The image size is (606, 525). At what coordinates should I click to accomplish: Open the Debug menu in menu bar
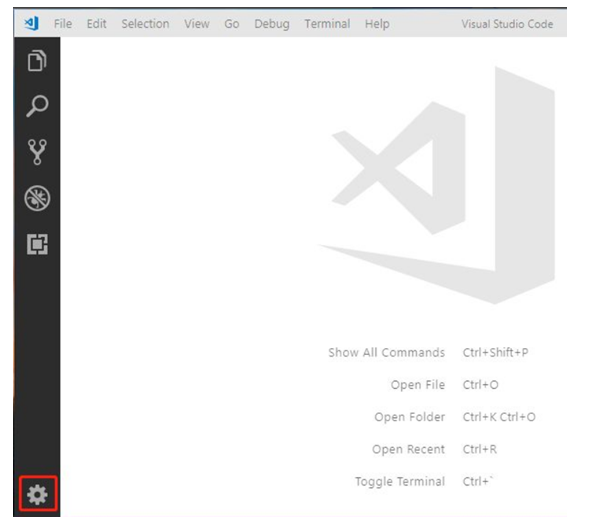point(271,24)
